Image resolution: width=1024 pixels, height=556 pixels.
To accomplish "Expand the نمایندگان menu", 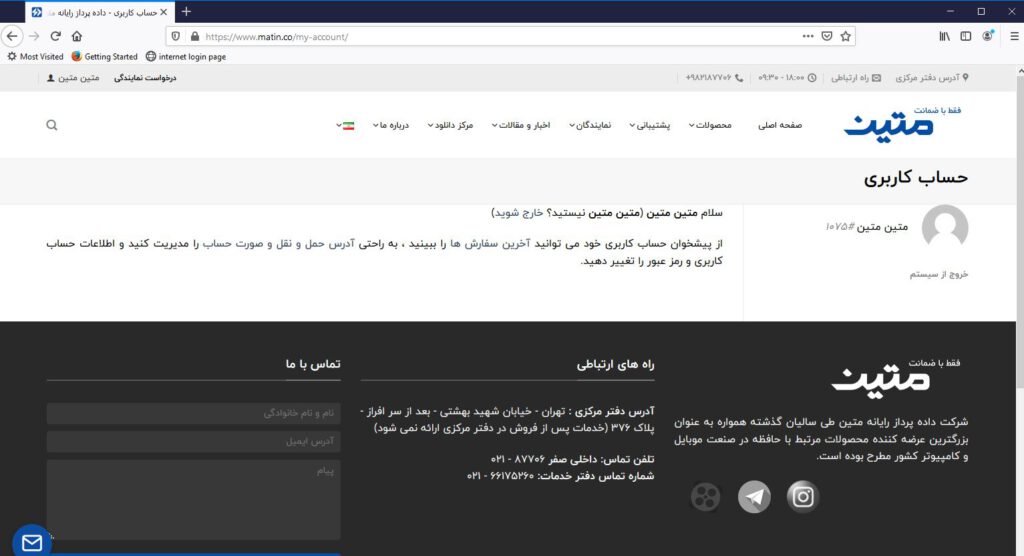I will [590, 125].
